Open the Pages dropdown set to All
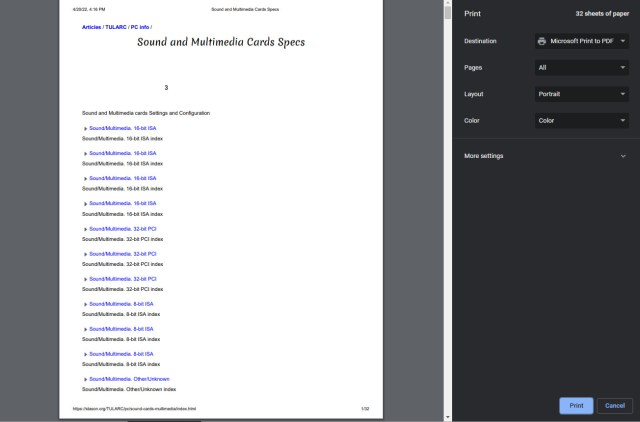 [581, 68]
